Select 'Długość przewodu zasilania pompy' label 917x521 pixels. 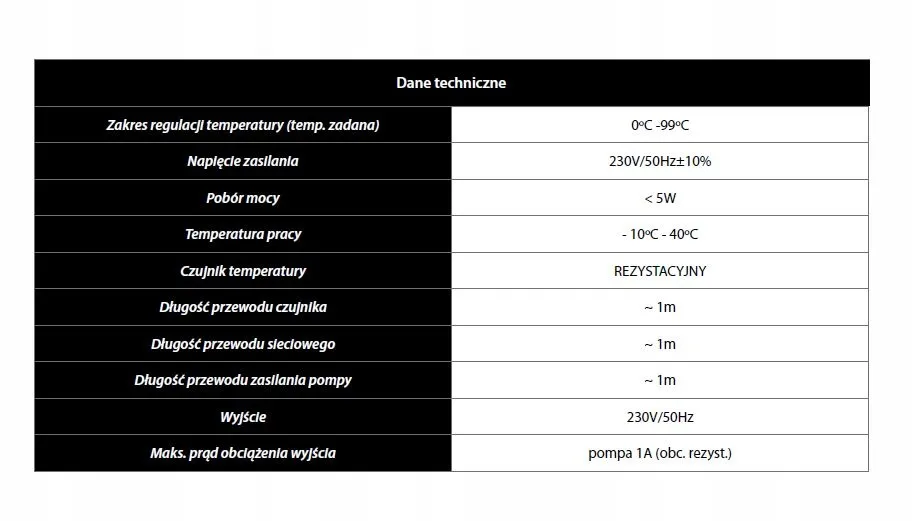coord(243,380)
